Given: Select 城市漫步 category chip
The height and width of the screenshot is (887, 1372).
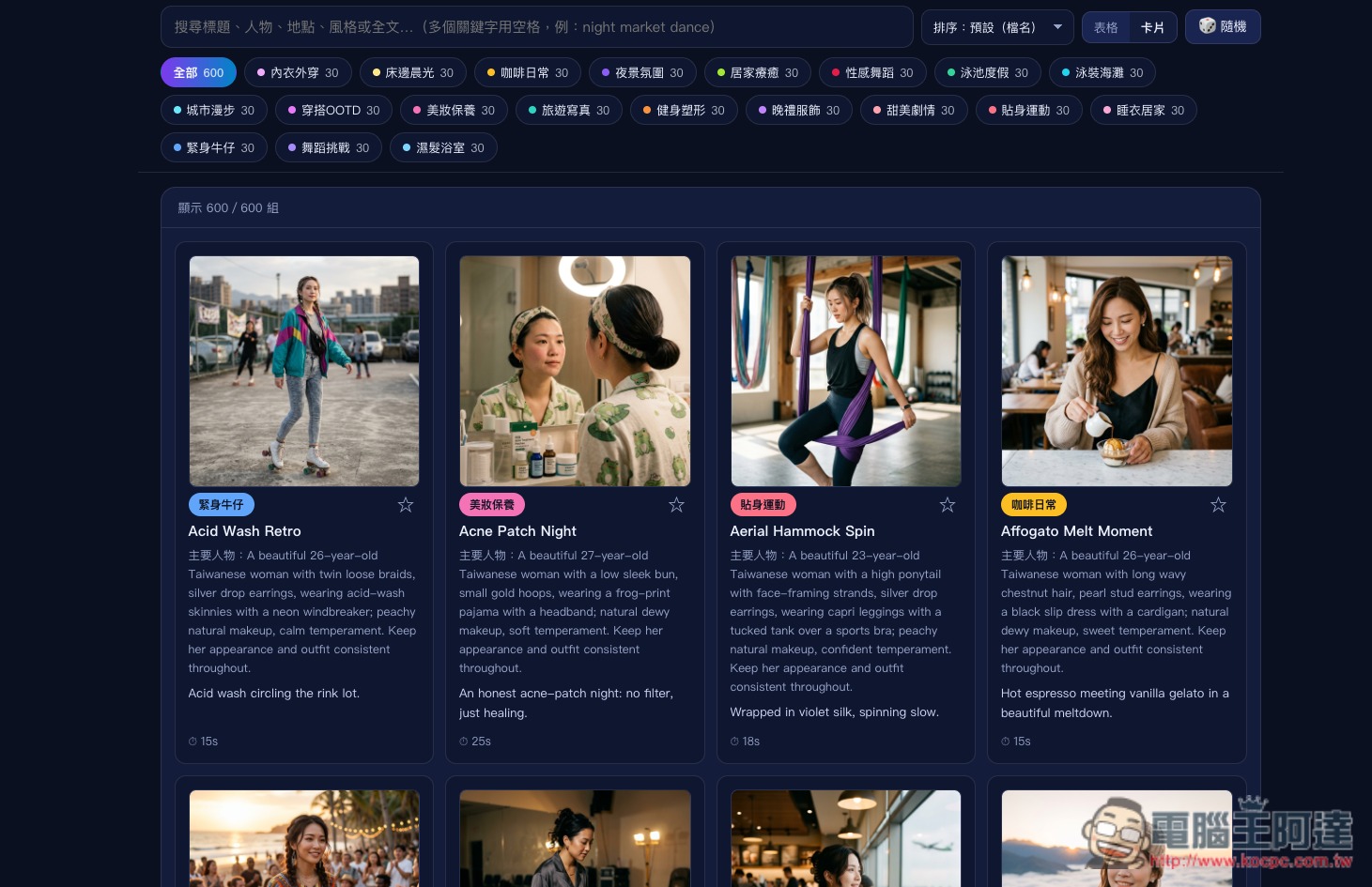Looking at the screenshot, I should click(x=214, y=111).
